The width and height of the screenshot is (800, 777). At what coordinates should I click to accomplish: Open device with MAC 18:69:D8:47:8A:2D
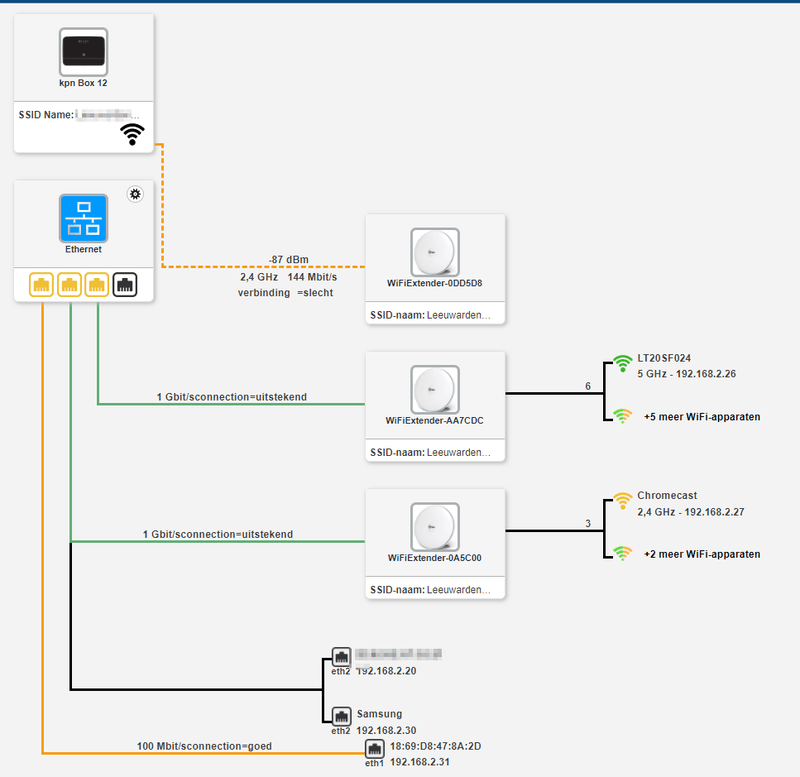click(436, 746)
